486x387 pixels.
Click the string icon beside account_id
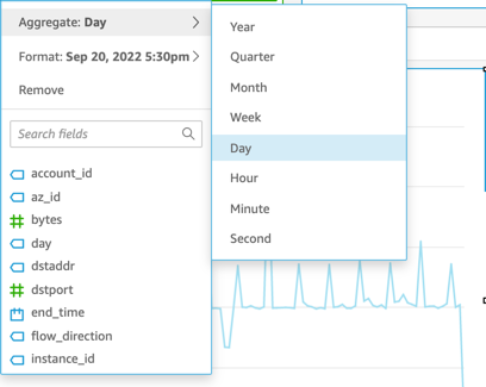click(x=17, y=174)
